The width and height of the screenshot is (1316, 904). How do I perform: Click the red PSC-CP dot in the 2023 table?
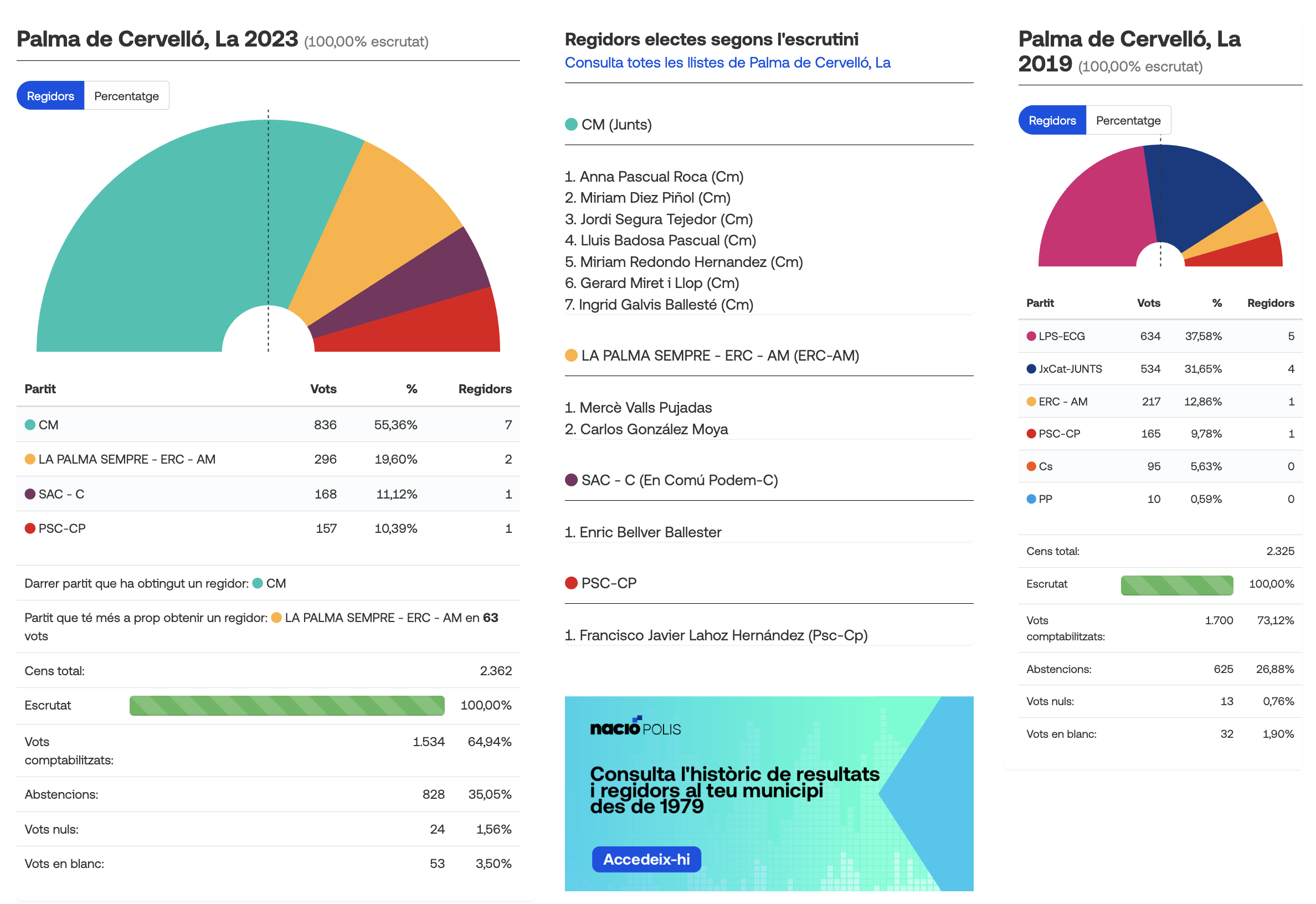tap(30, 528)
